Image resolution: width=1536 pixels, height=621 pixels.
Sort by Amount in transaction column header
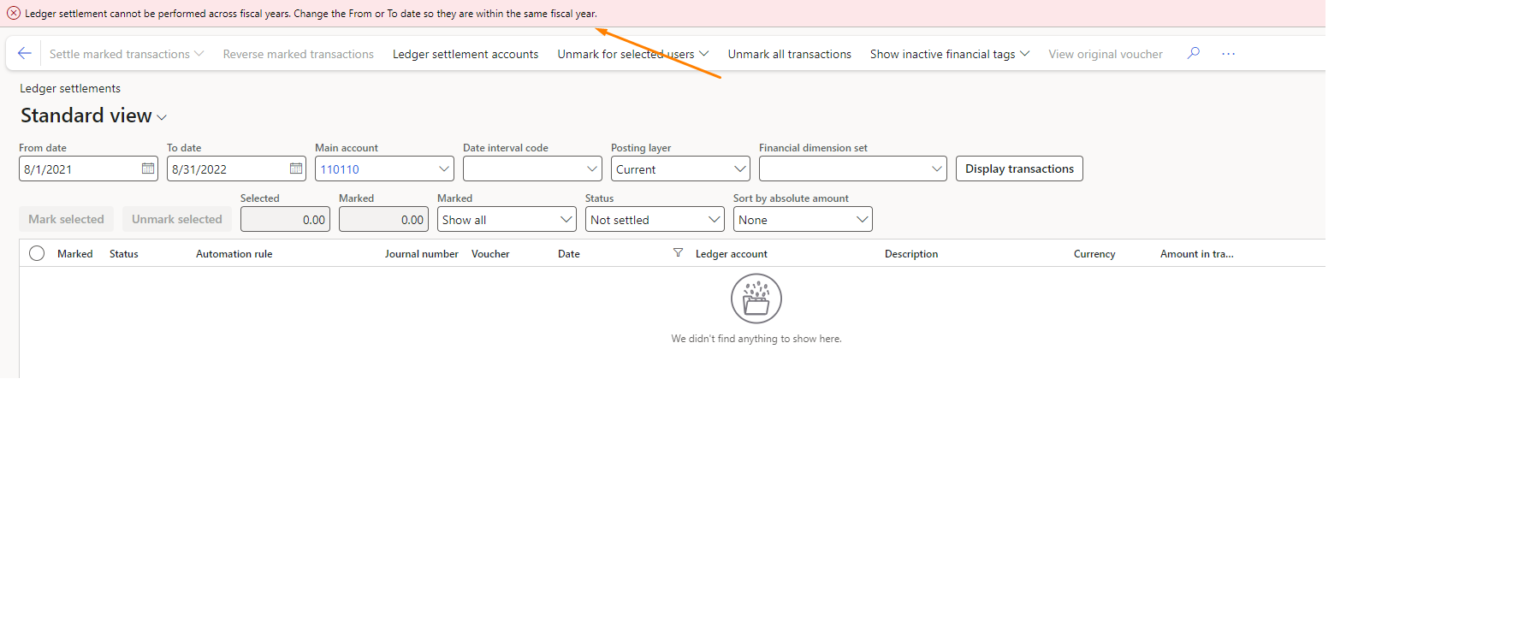tap(1197, 254)
